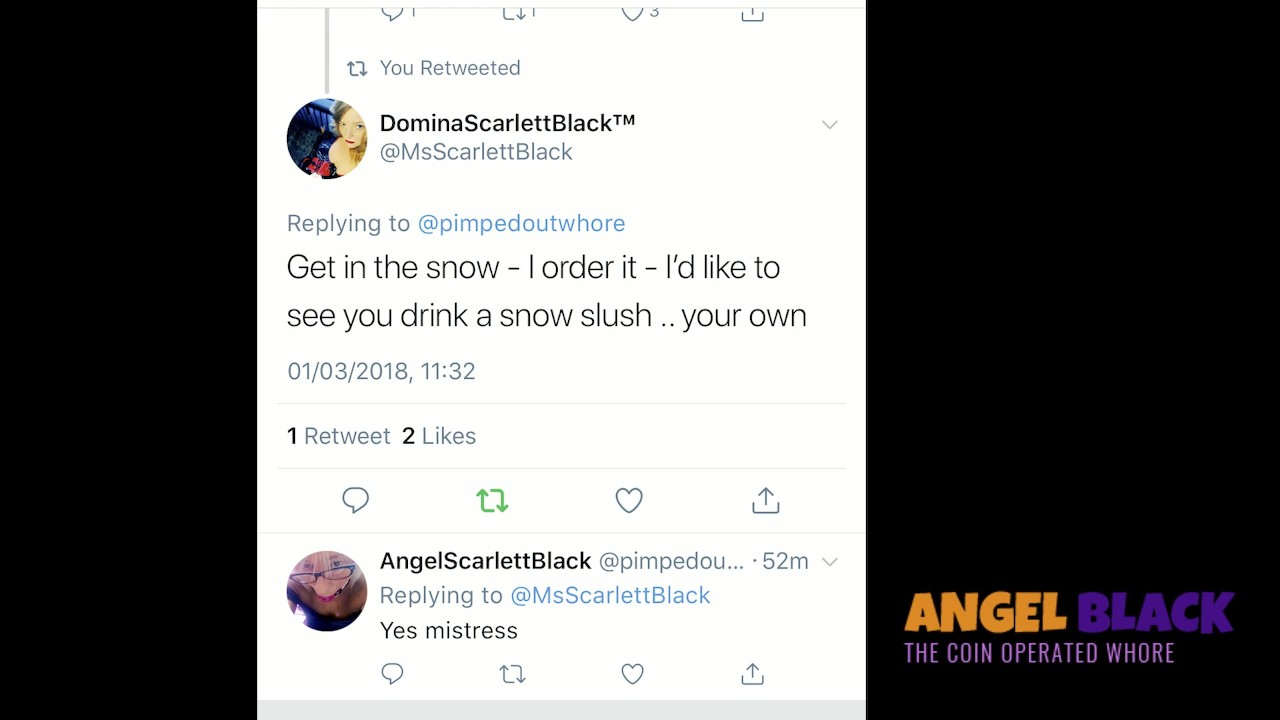
Task: Like the main tweet with heart icon
Action: [x=629, y=500]
